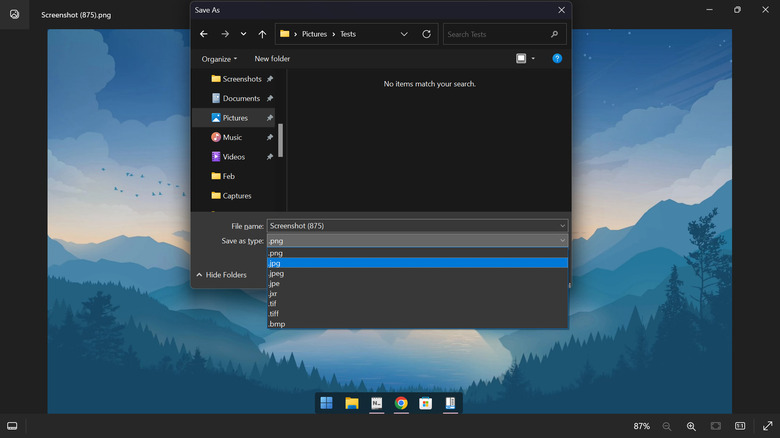Viewport: 780px width, 438px height.
Task: Click the Back arrow in Save As dialog
Action: pos(204,34)
